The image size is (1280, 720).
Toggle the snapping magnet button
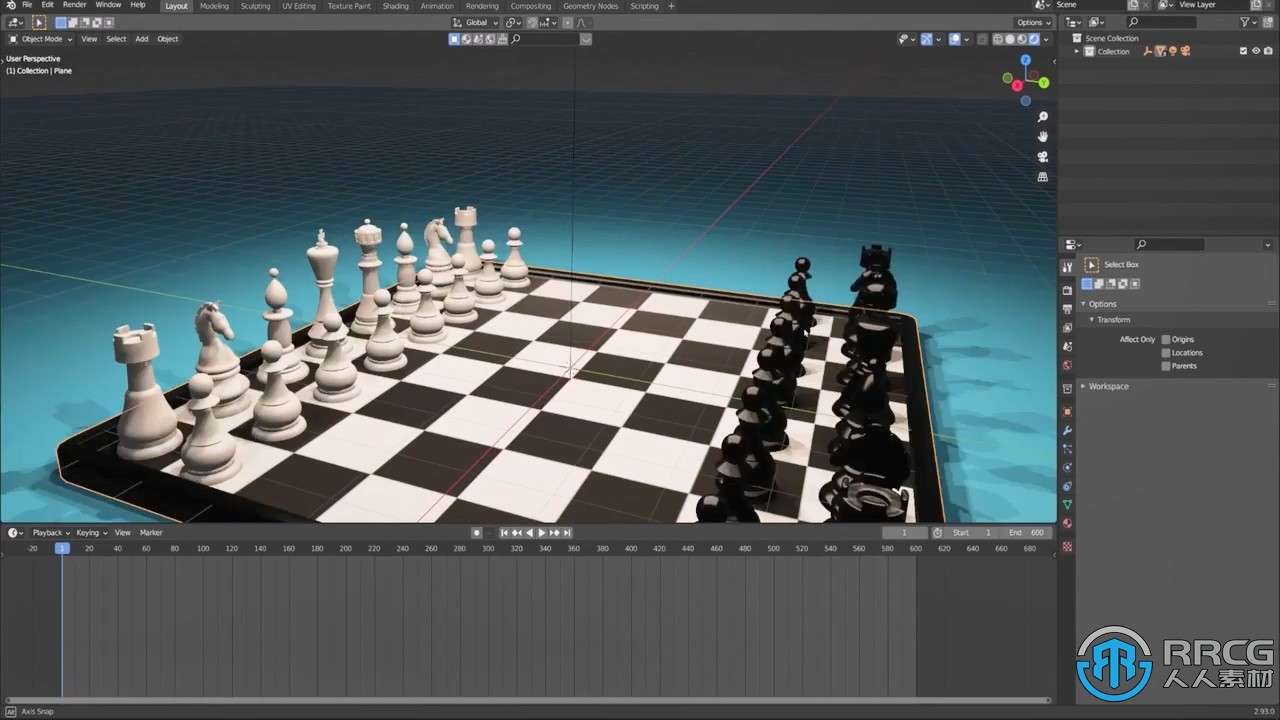click(532, 22)
